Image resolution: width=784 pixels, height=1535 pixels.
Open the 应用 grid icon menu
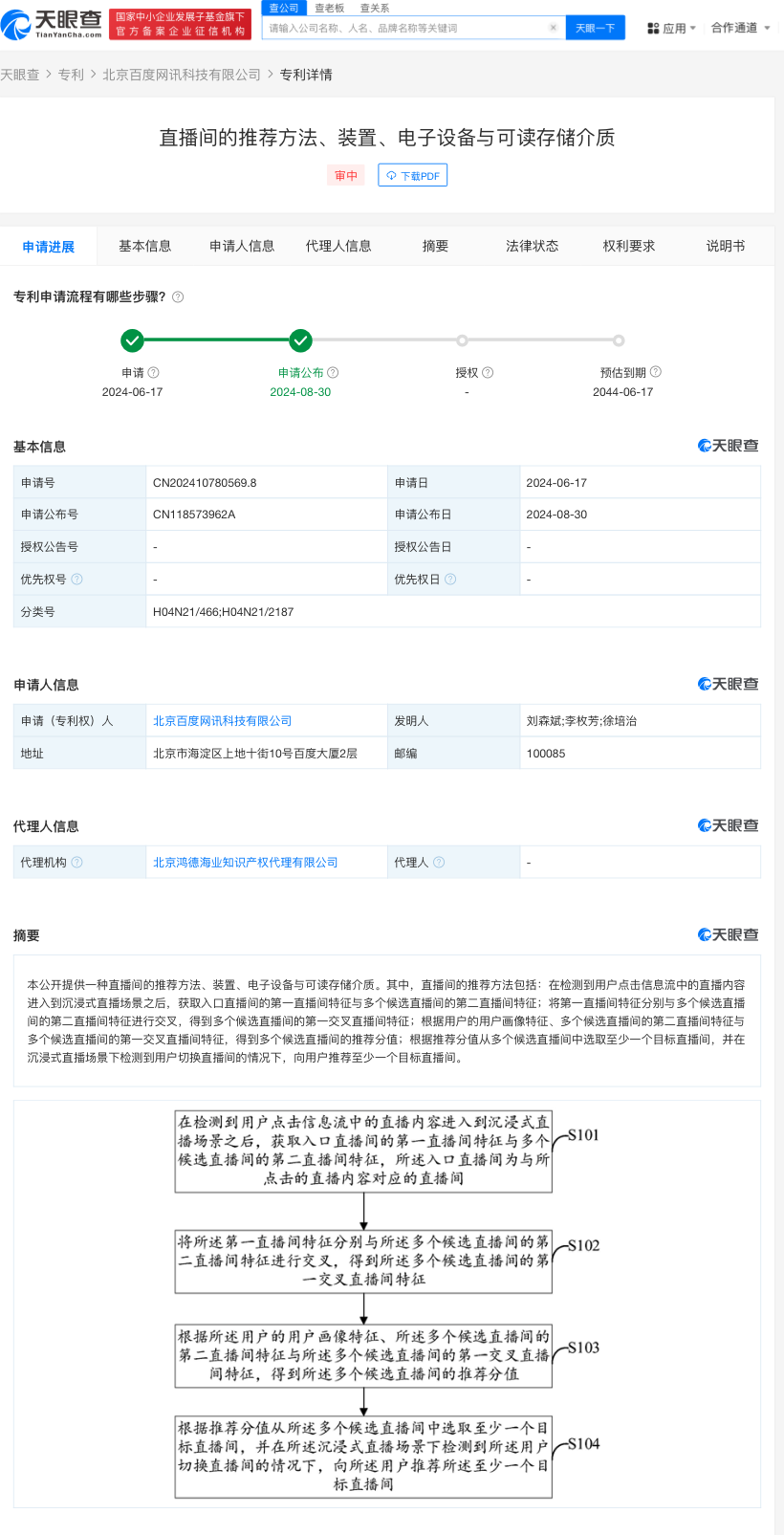pyautogui.click(x=653, y=29)
